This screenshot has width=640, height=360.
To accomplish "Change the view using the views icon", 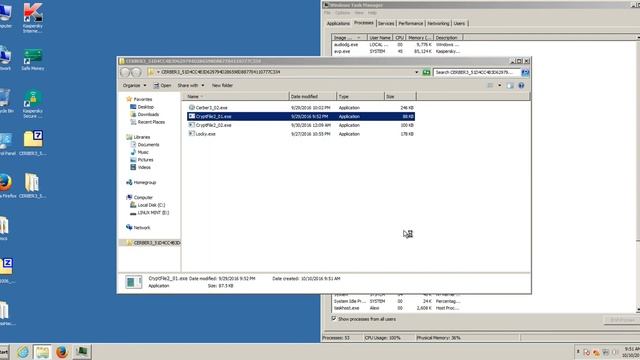I will tap(490, 85).
